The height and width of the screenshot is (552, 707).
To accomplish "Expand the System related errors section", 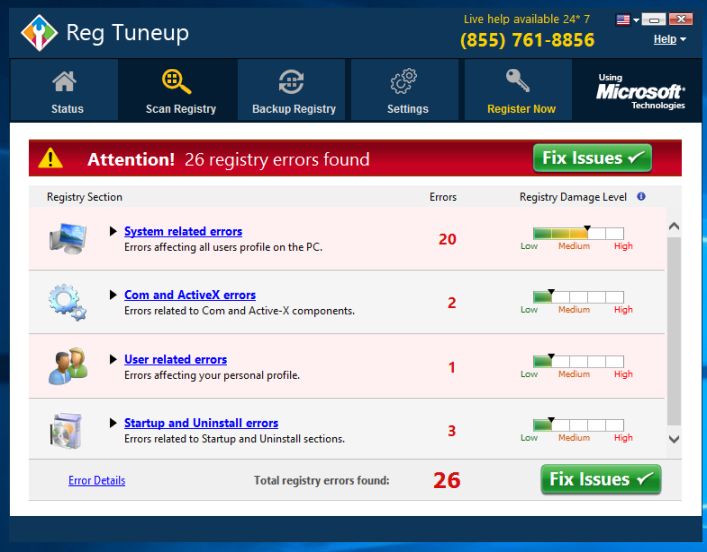I will tap(113, 231).
